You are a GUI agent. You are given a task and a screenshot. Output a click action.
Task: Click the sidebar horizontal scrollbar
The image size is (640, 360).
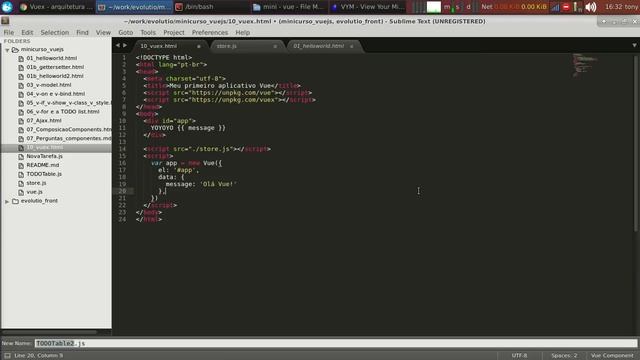coord(50,332)
